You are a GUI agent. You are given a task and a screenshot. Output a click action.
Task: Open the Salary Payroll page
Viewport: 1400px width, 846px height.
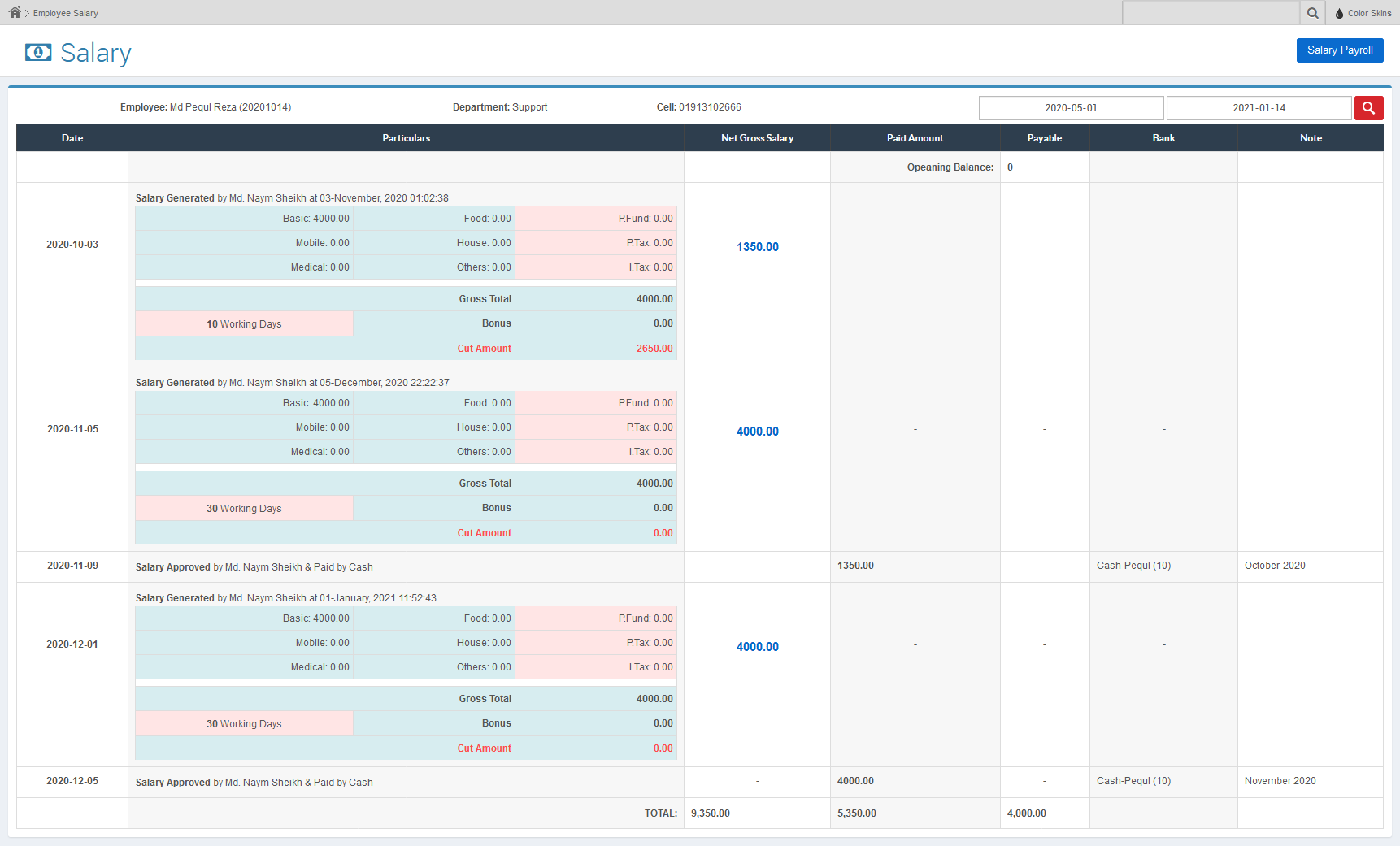click(1339, 50)
